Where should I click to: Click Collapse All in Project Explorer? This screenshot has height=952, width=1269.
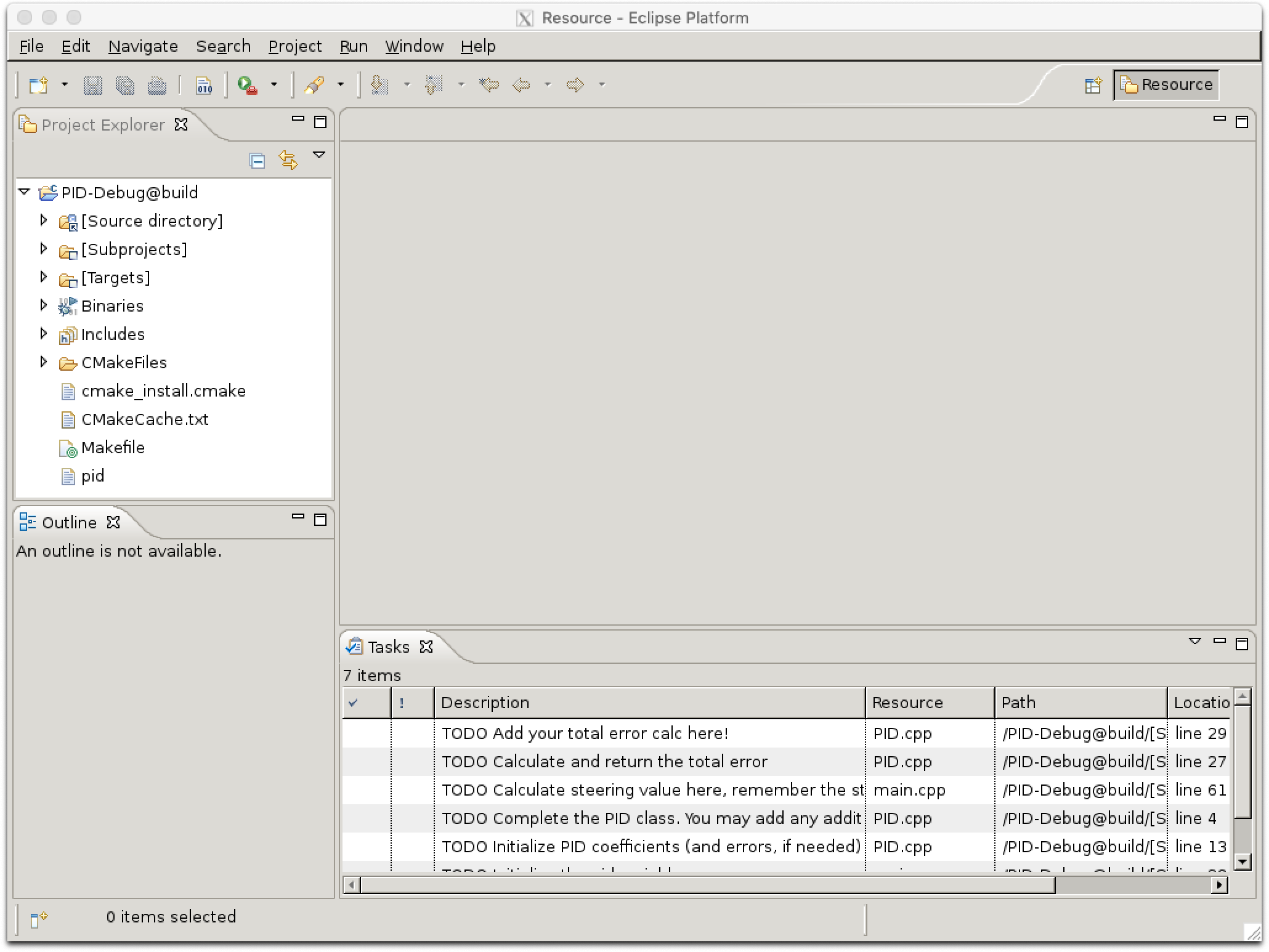(x=257, y=161)
